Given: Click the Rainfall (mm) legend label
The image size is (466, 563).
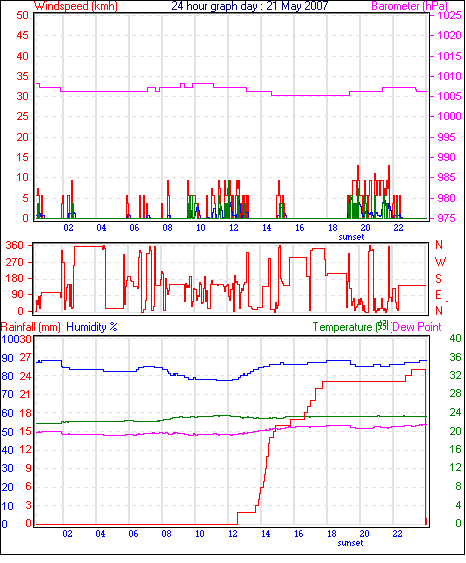Looking at the screenshot, I should tap(31, 327).
